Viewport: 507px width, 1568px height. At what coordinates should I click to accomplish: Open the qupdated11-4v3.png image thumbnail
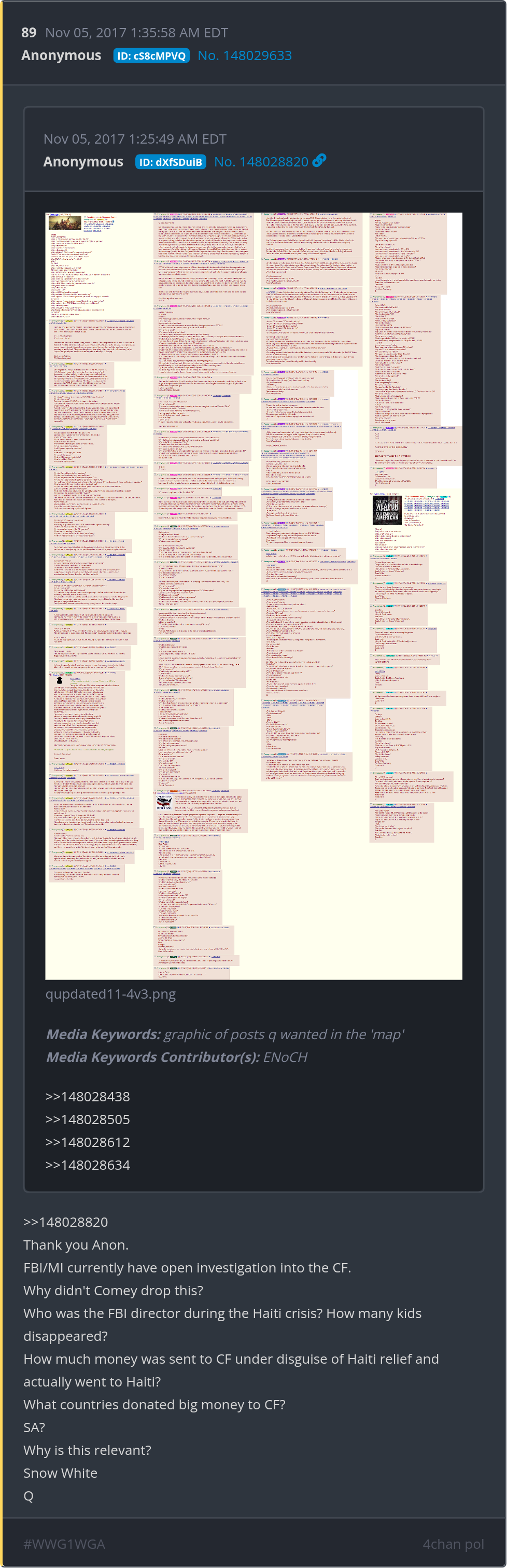coord(254,596)
